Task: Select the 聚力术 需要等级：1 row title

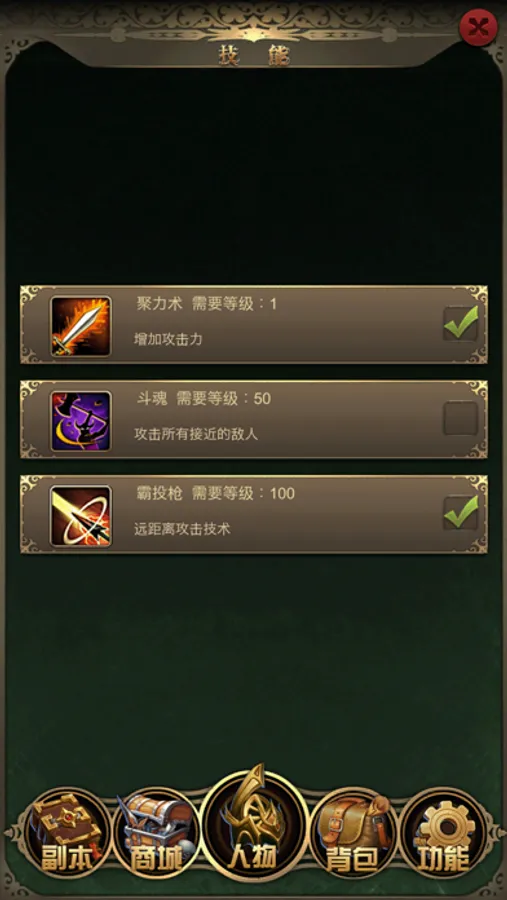Action: coord(207,304)
